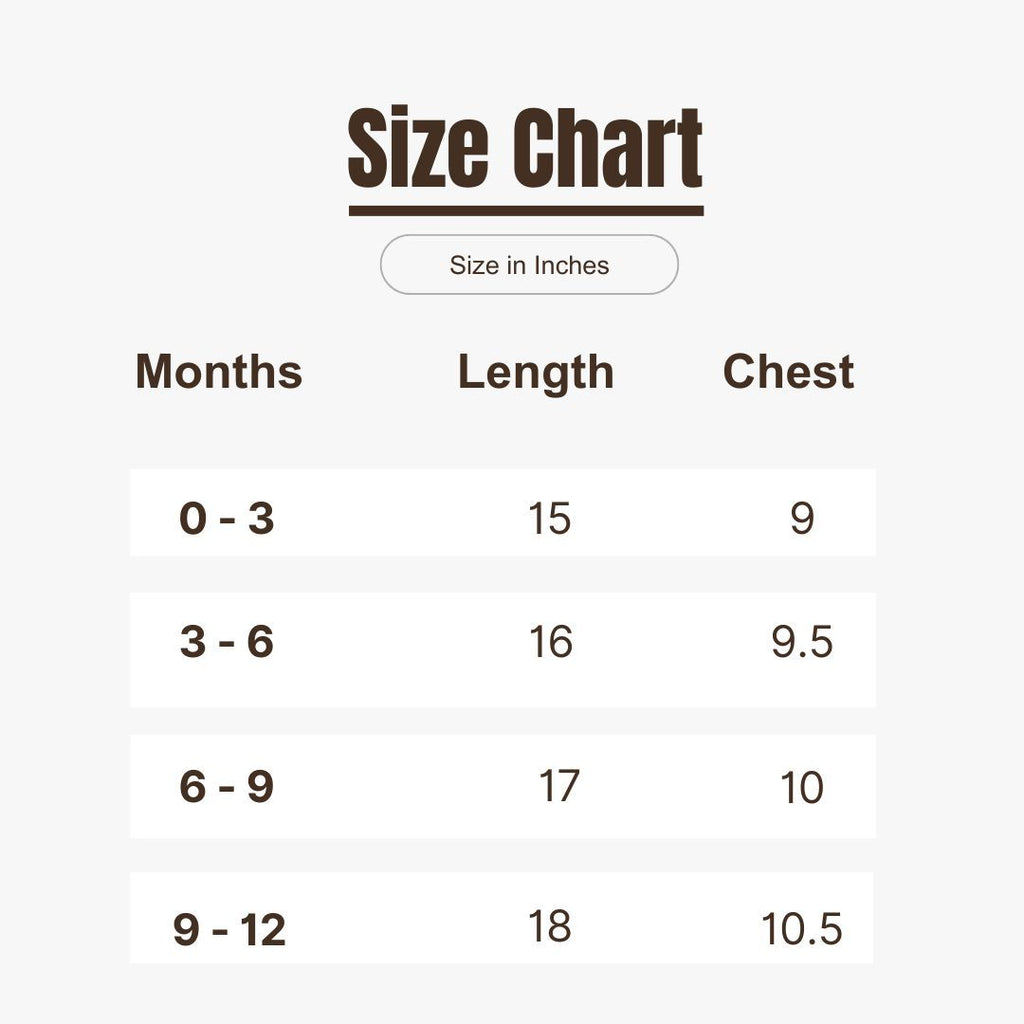Click the chest value 10.5

click(x=802, y=928)
